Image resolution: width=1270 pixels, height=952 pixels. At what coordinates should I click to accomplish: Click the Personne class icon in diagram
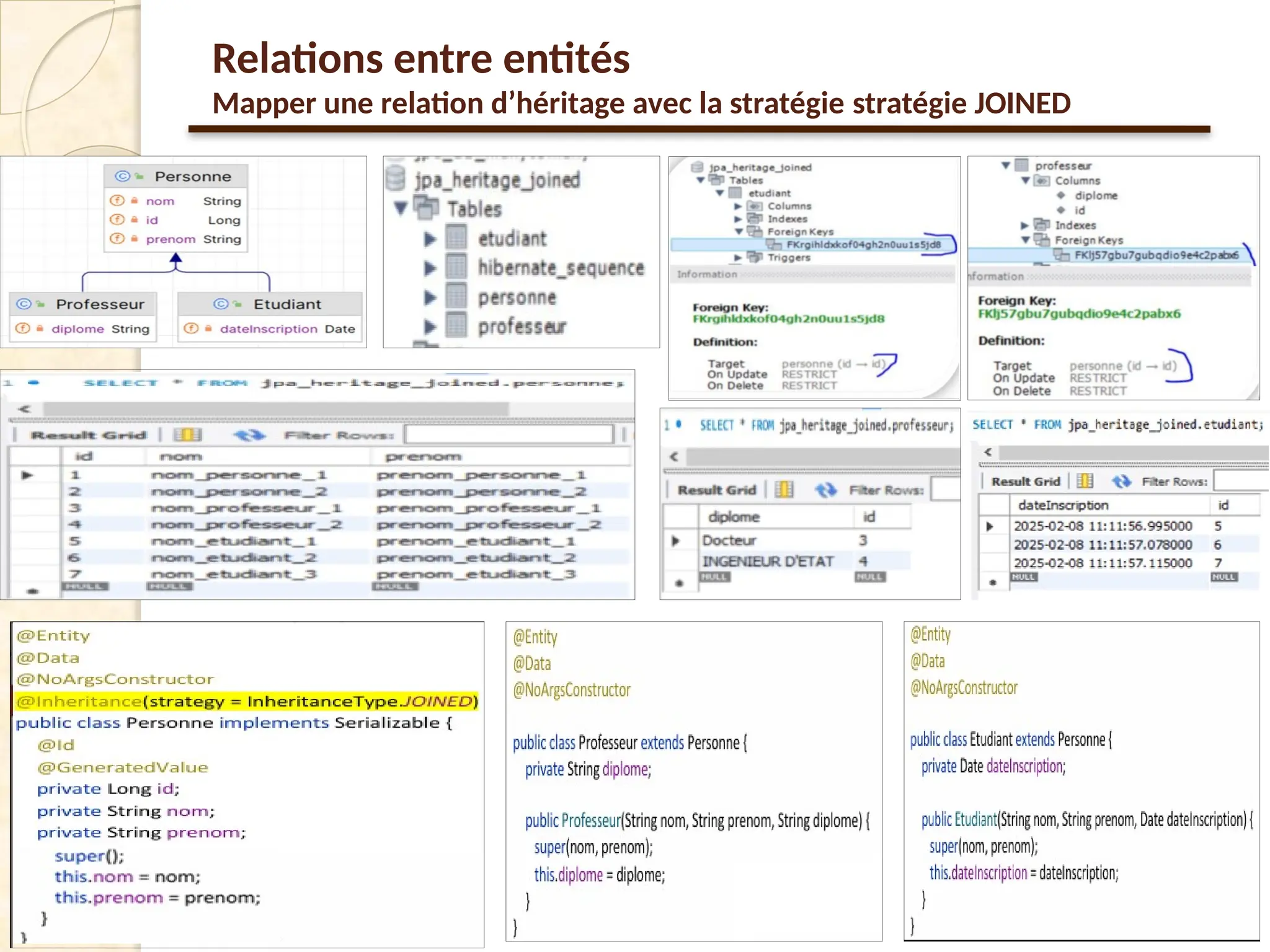tap(123, 177)
